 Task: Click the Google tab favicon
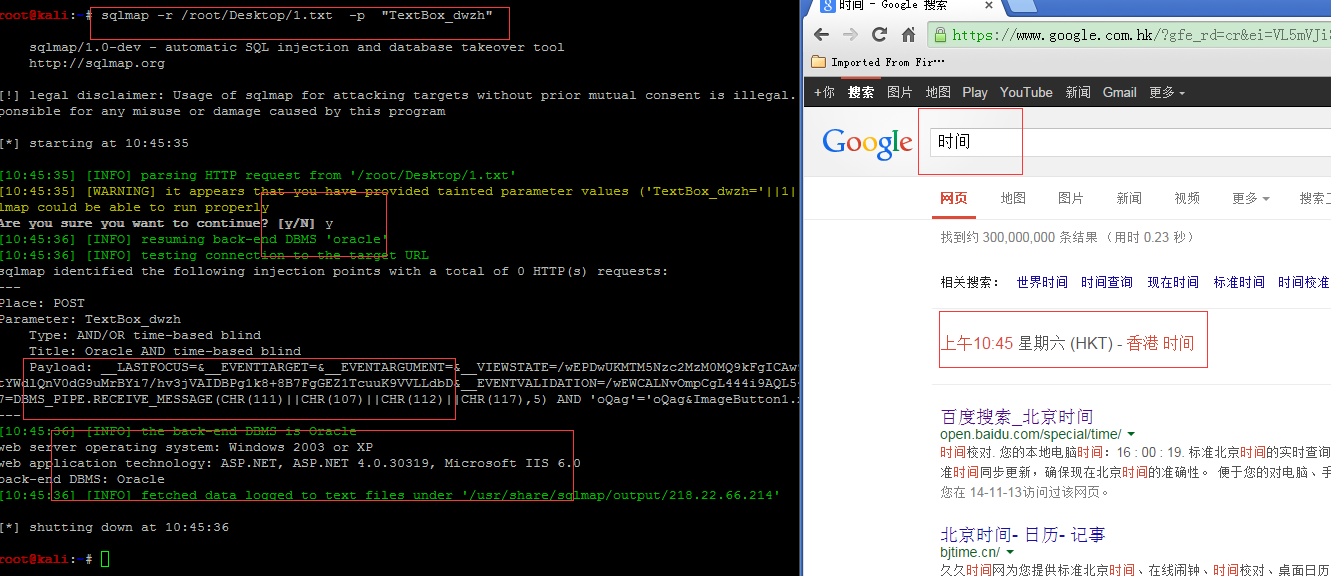(827, 5)
